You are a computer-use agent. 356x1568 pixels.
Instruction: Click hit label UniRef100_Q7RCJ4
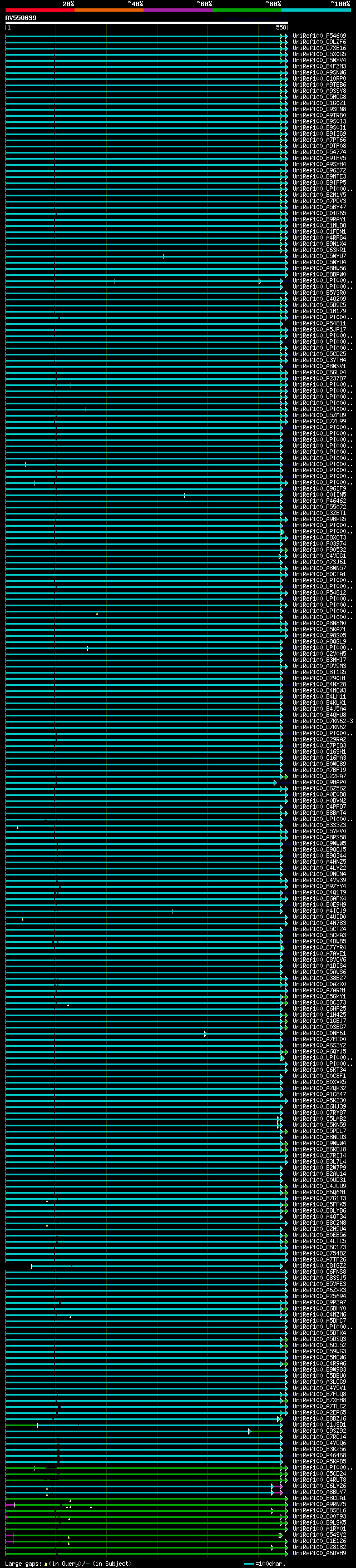(x=319, y=1437)
